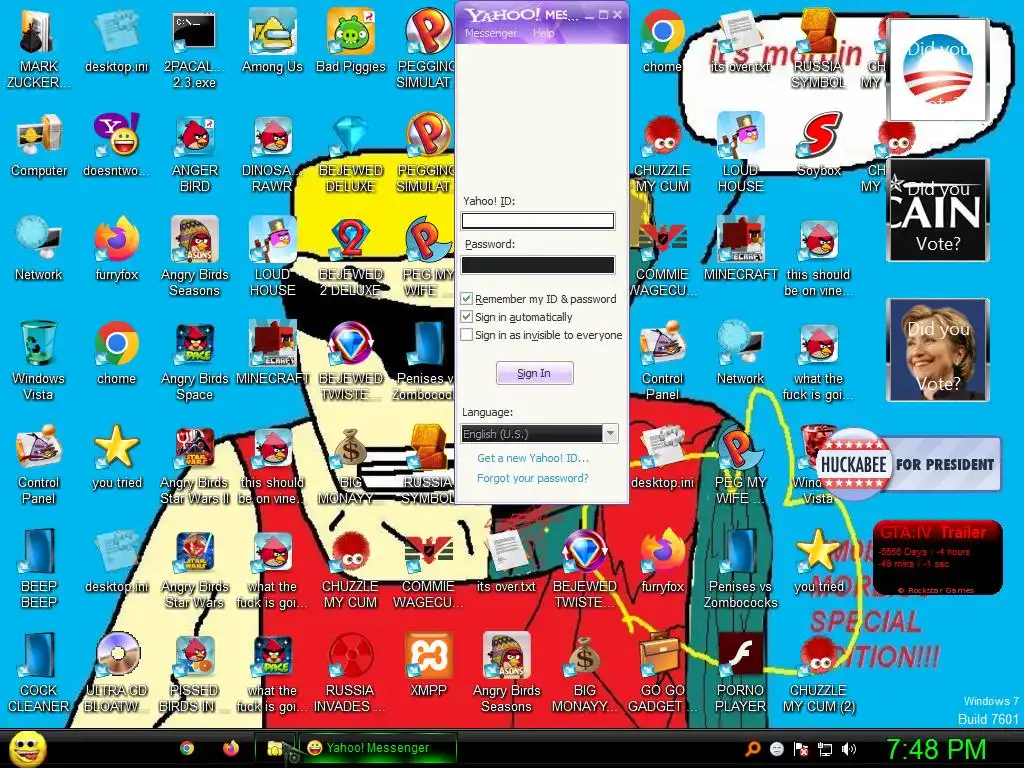Open the folder icon on the taskbar
The width and height of the screenshot is (1024, 768).
click(275, 748)
